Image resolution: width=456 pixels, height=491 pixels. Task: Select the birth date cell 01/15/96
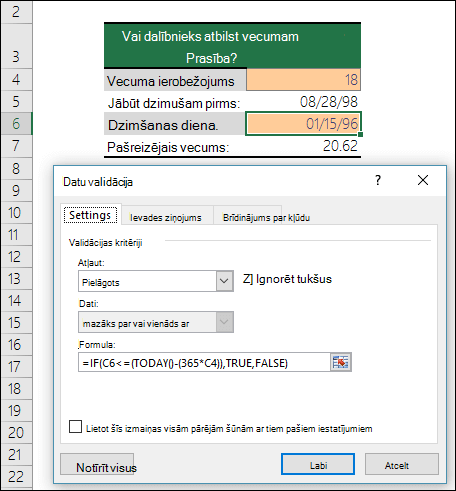click(x=303, y=124)
